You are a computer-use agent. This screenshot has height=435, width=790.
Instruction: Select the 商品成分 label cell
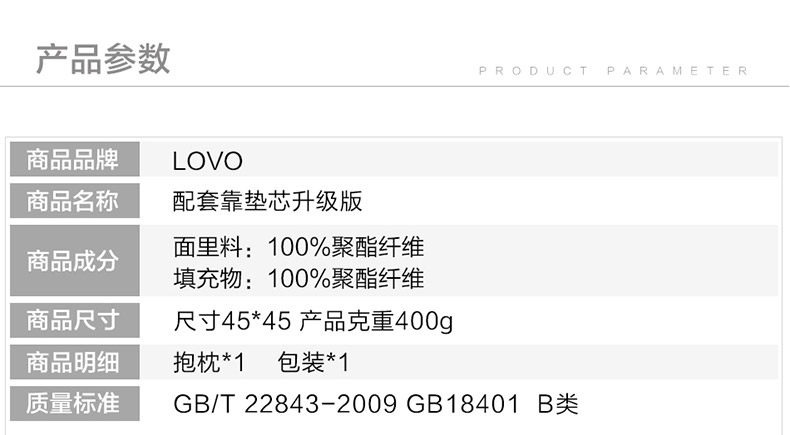tap(75, 261)
